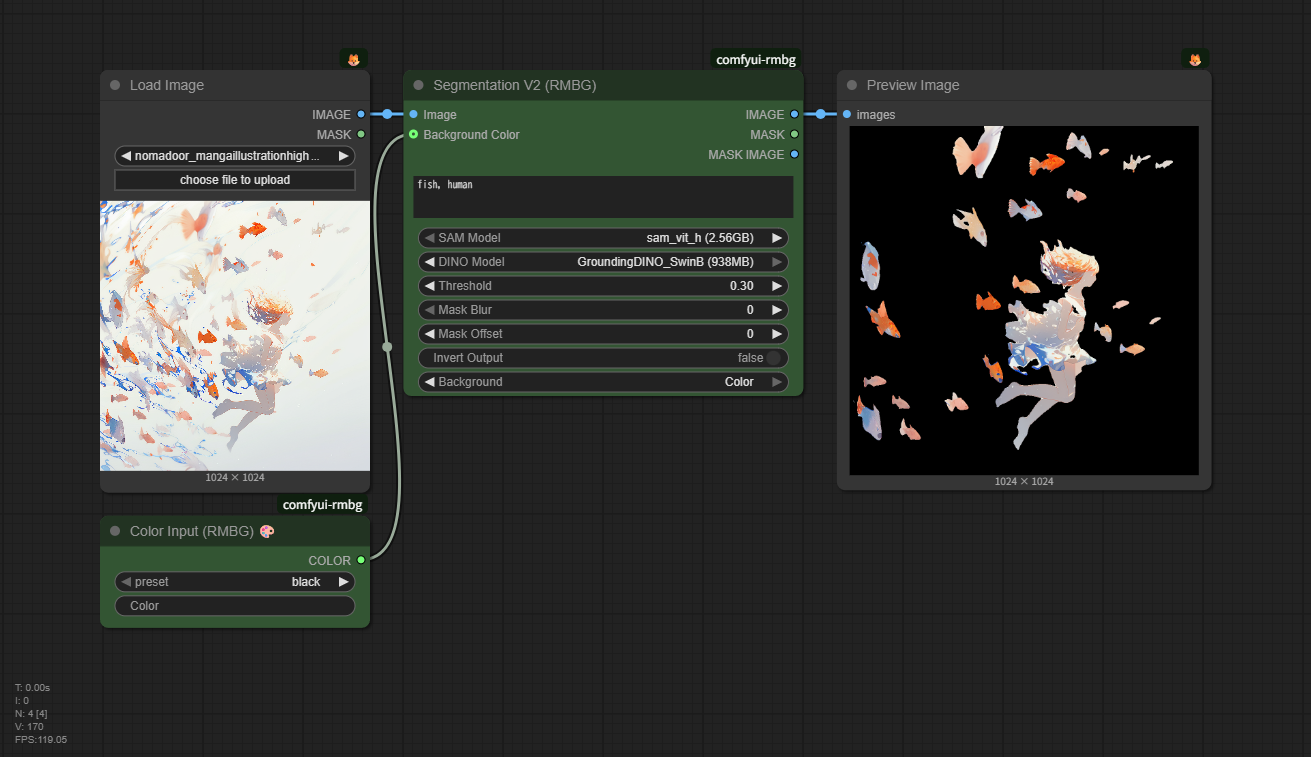Click the comfyui-rmbg tag above Color Input
Screen dimensions: 1311x757
click(323, 505)
